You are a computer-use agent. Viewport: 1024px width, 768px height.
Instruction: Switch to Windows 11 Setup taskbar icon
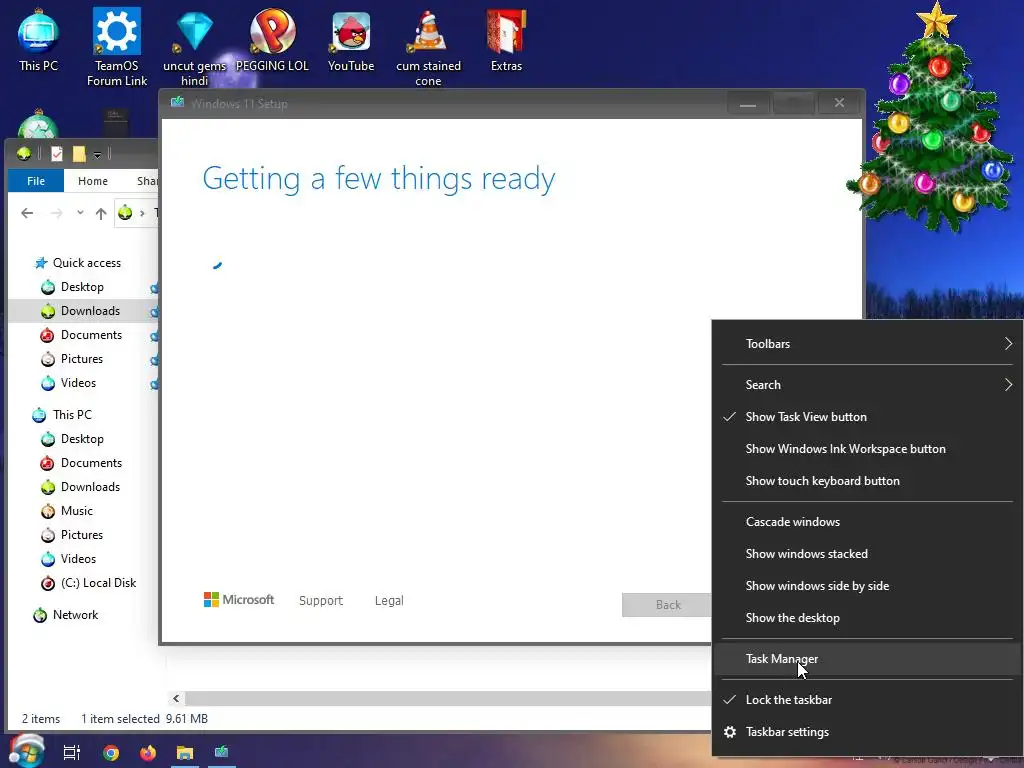click(x=221, y=752)
